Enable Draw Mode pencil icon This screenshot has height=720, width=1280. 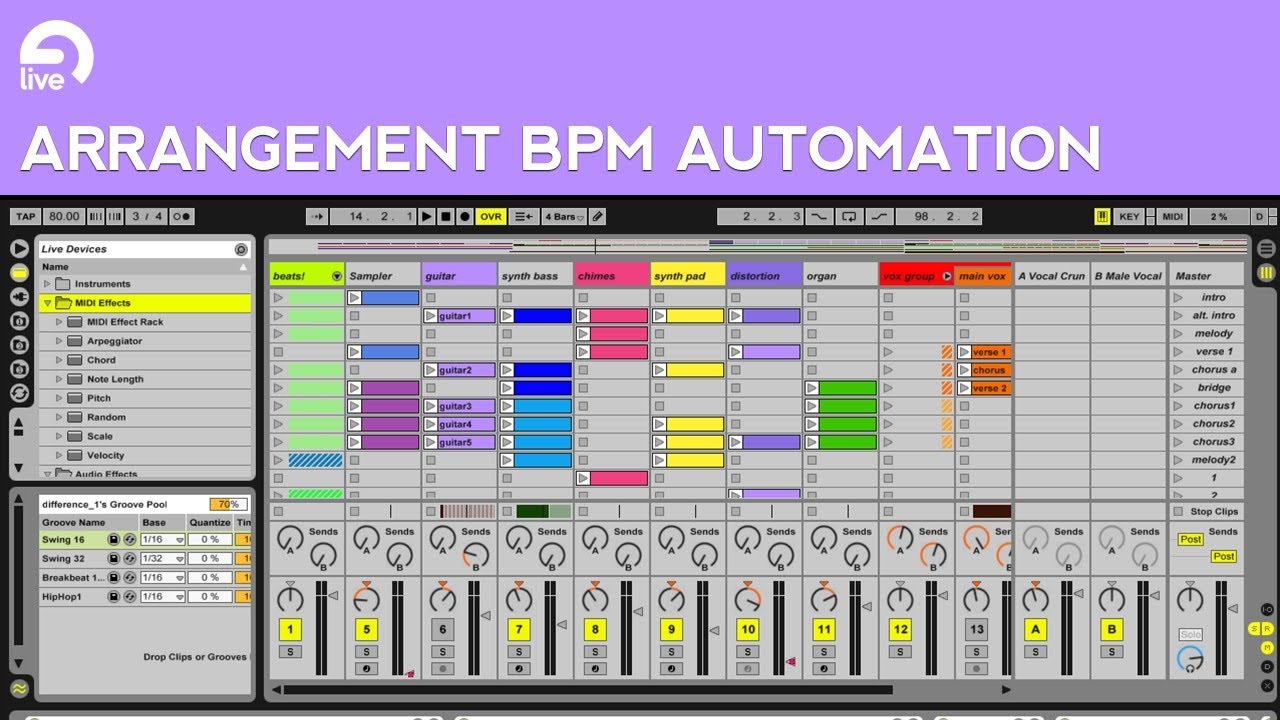[x=597, y=216]
